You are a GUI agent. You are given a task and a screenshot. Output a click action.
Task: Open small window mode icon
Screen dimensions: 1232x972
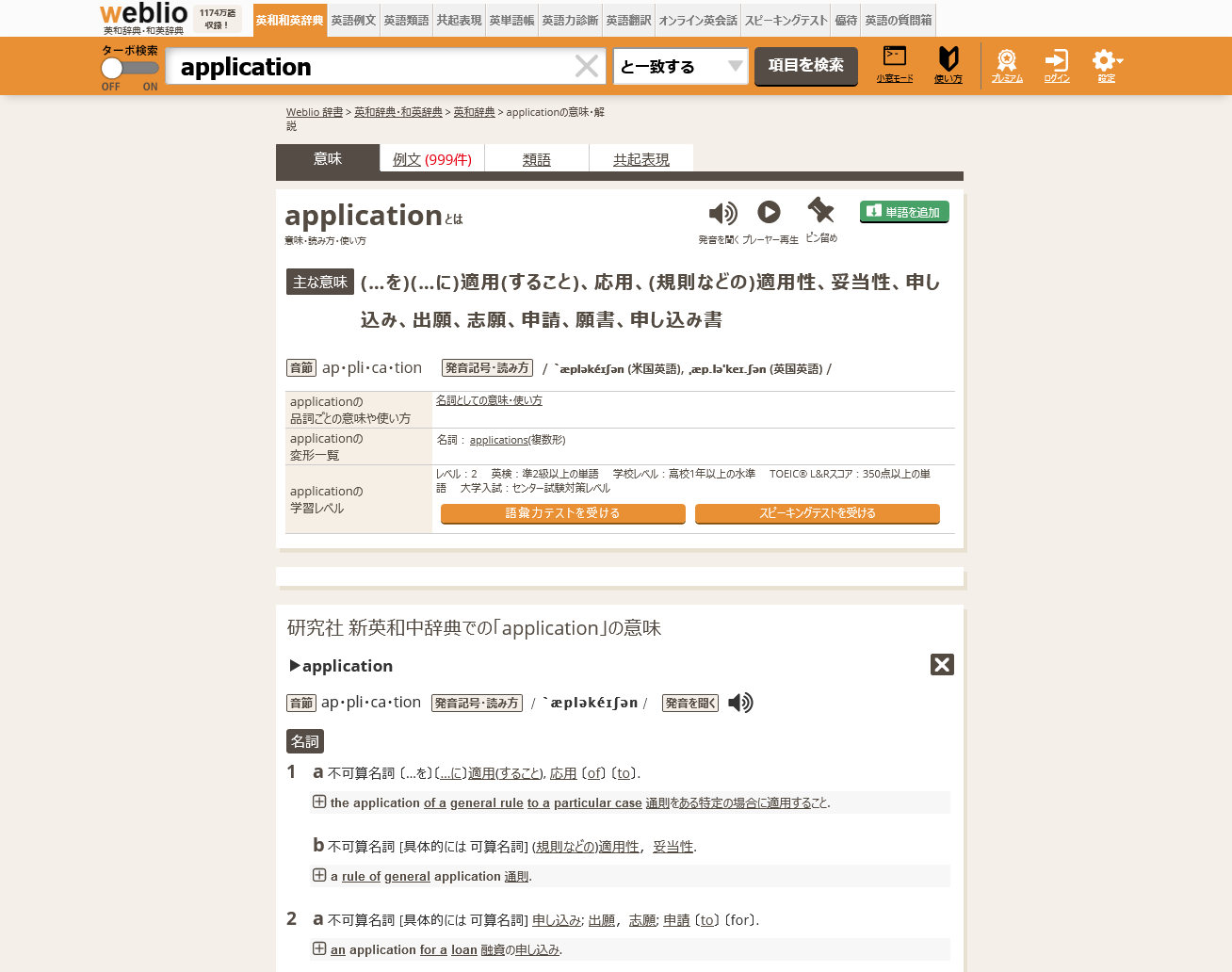click(894, 58)
